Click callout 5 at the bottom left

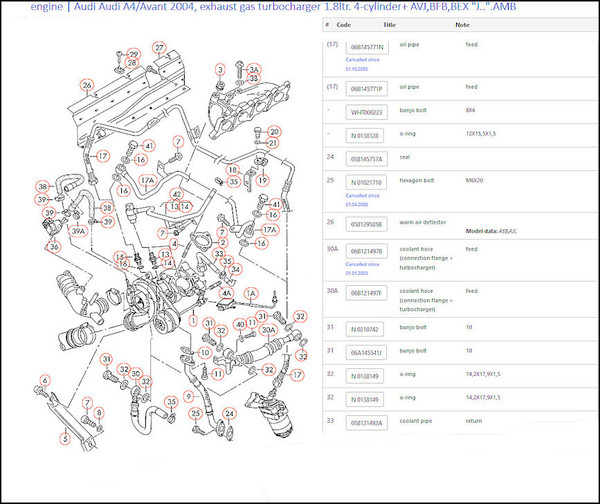[64, 438]
